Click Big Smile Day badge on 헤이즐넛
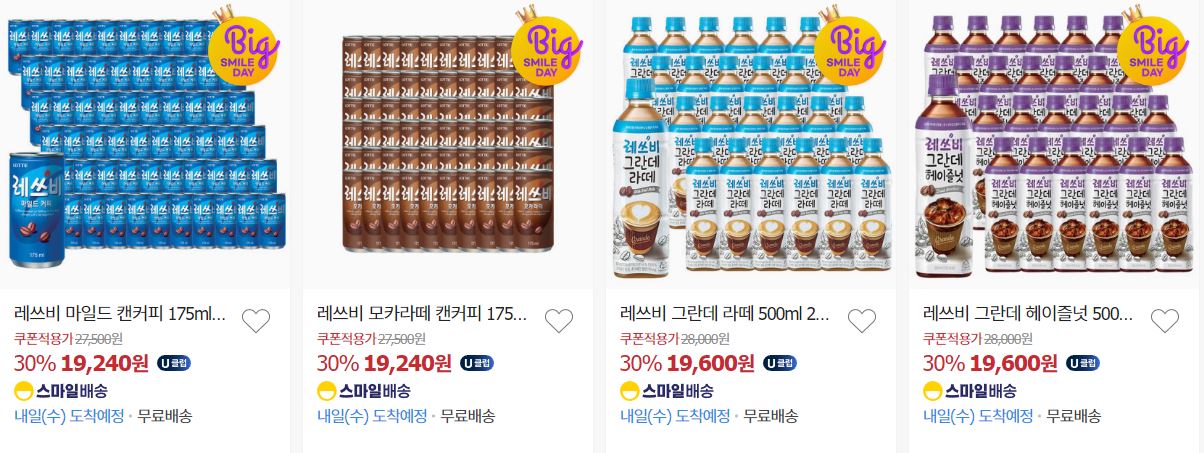1204x453 pixels. (1152, 45)
